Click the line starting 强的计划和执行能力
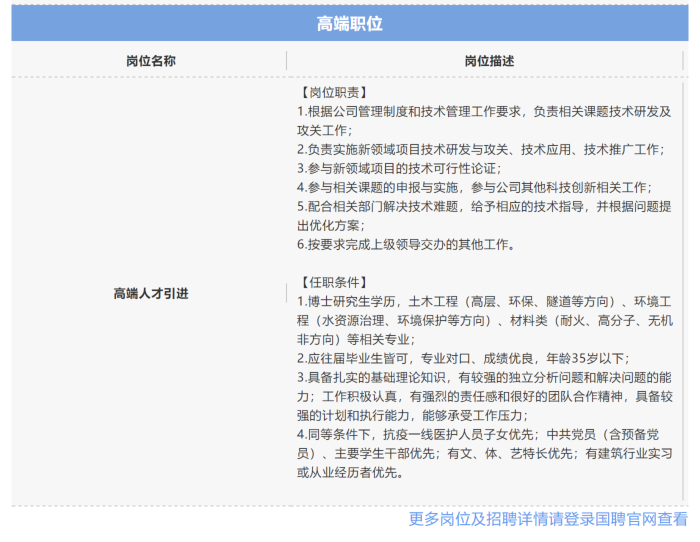 tap(412, 415)
